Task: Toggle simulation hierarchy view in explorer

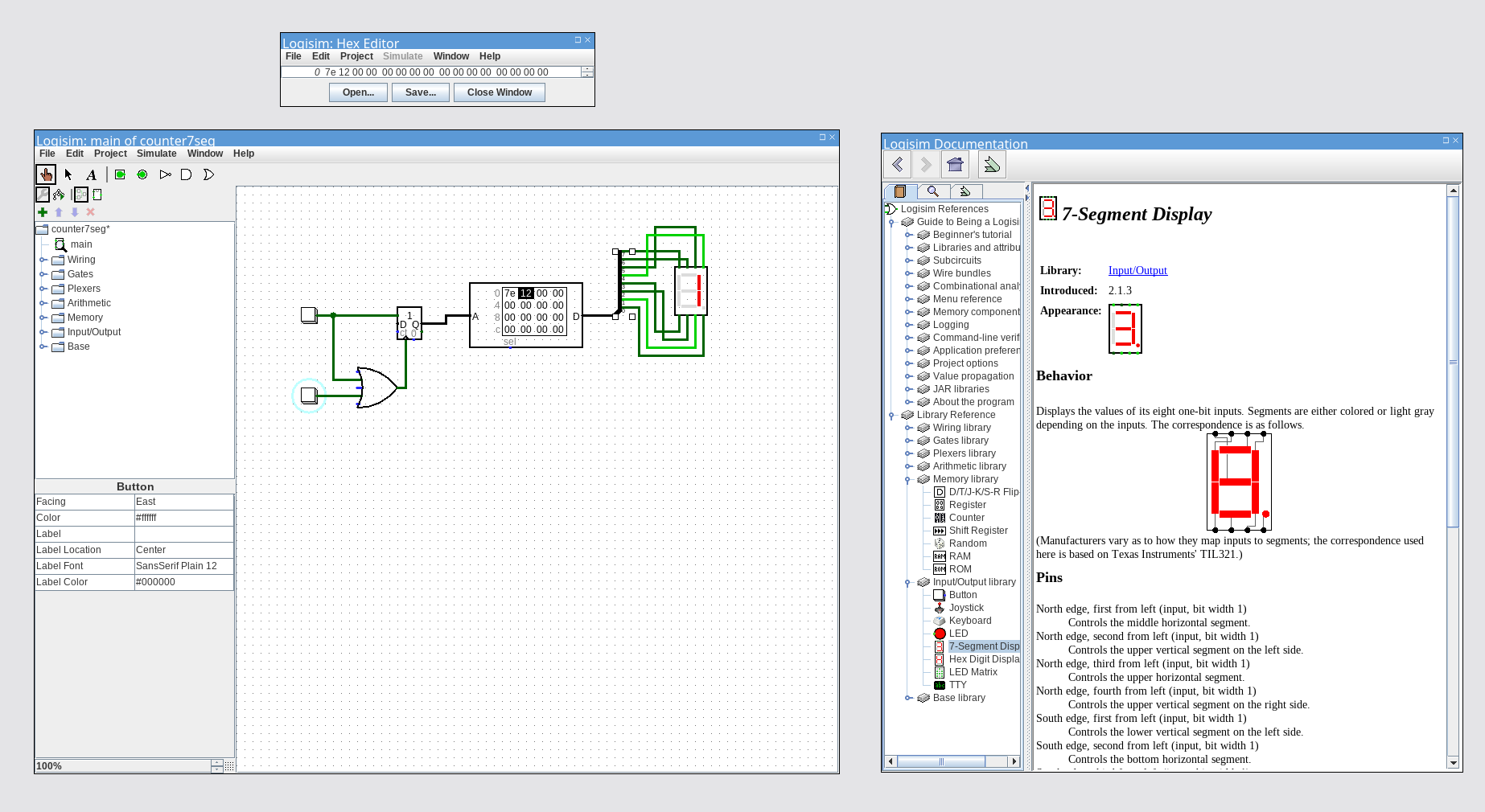Action: (59, 195)
